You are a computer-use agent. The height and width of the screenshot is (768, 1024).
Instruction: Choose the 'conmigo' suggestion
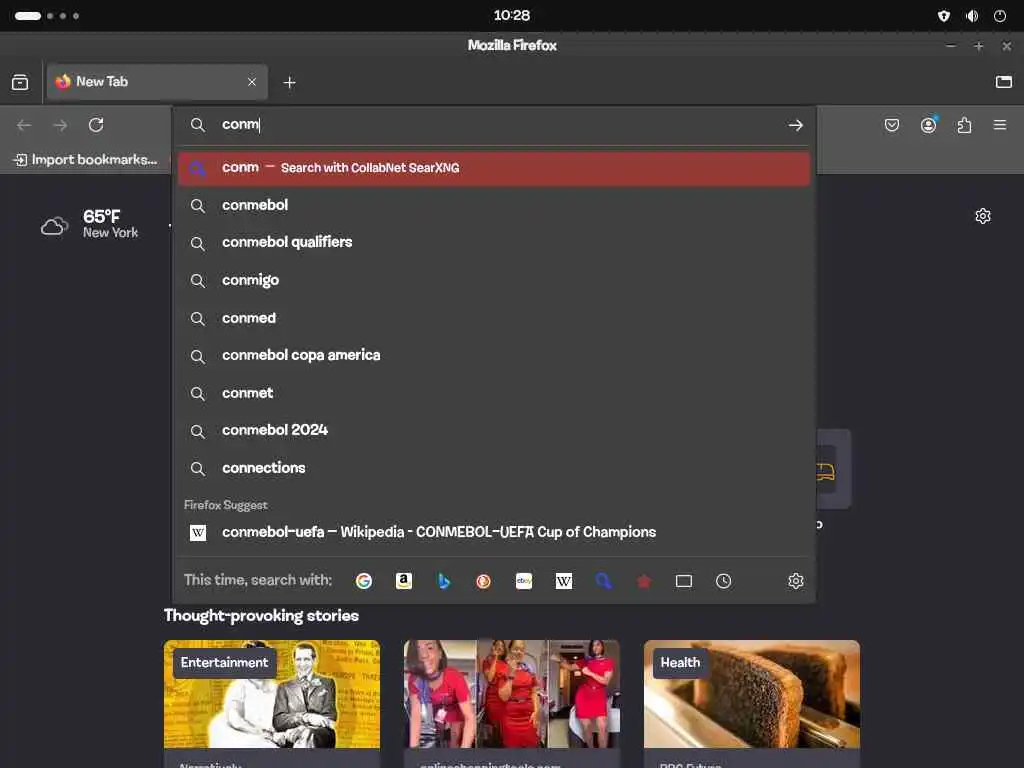click(x=494, y=280)
